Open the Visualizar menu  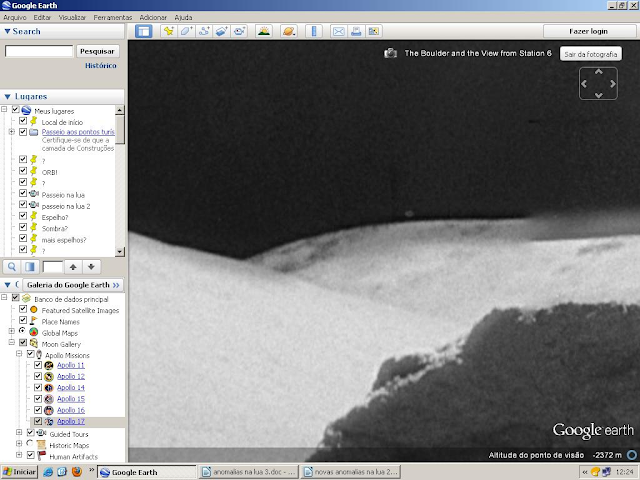(72, 18)
